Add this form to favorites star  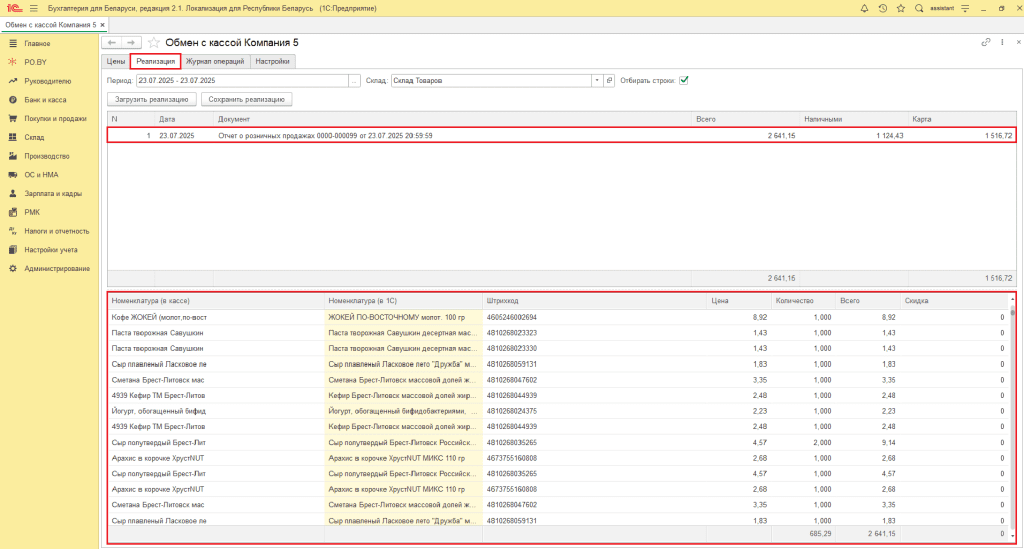[153, 42]
